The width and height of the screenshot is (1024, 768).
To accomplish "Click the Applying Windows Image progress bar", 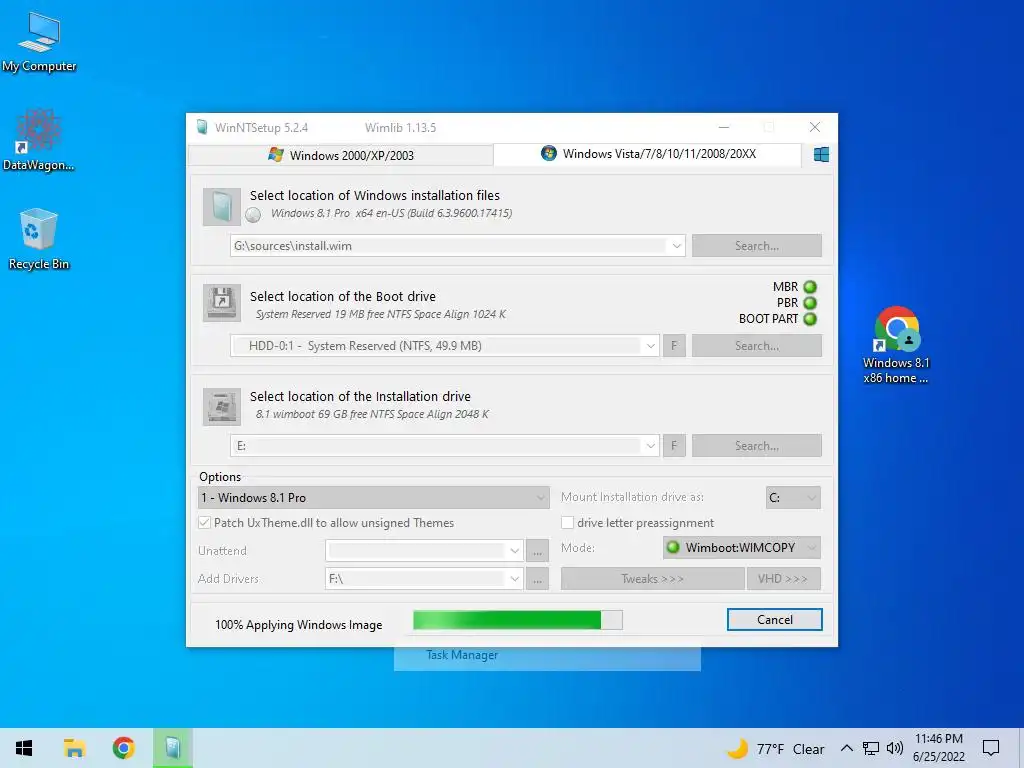I will tap(518, 620).
